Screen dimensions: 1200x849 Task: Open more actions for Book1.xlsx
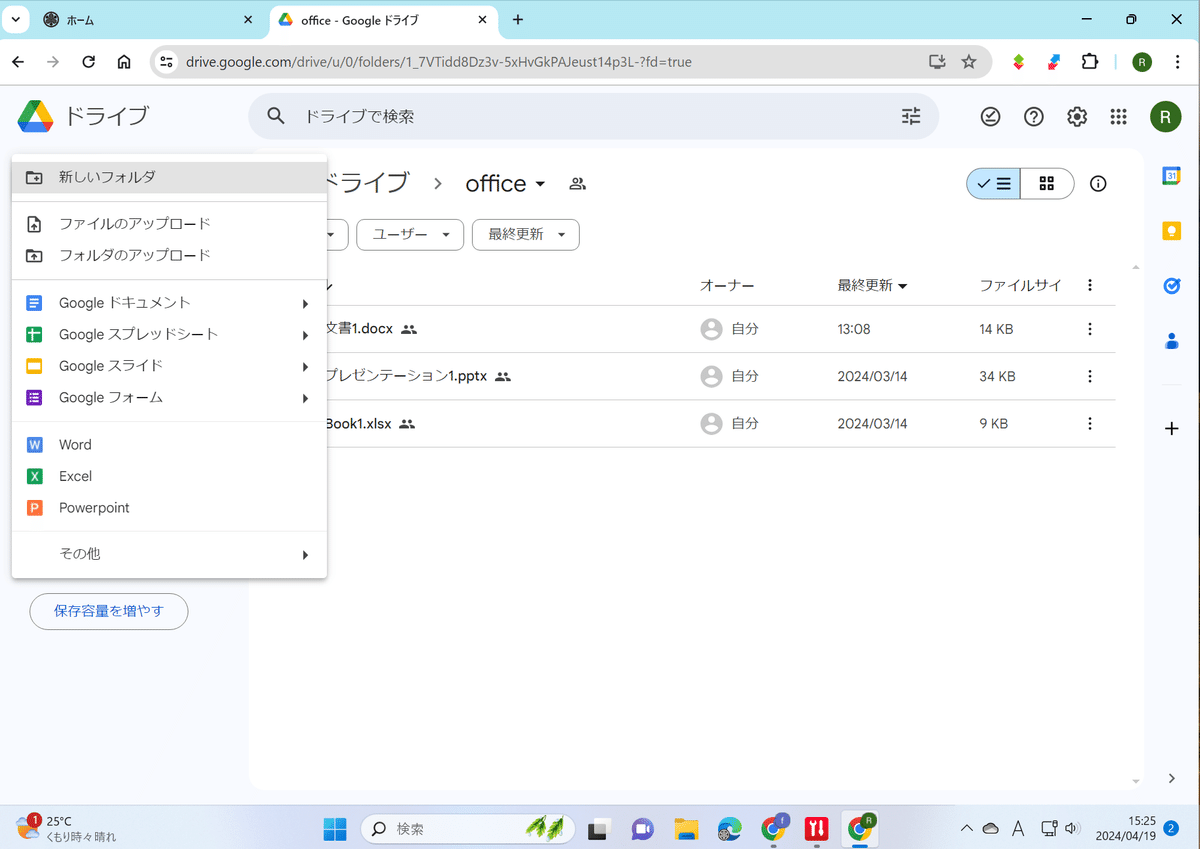coord(1090,424)
